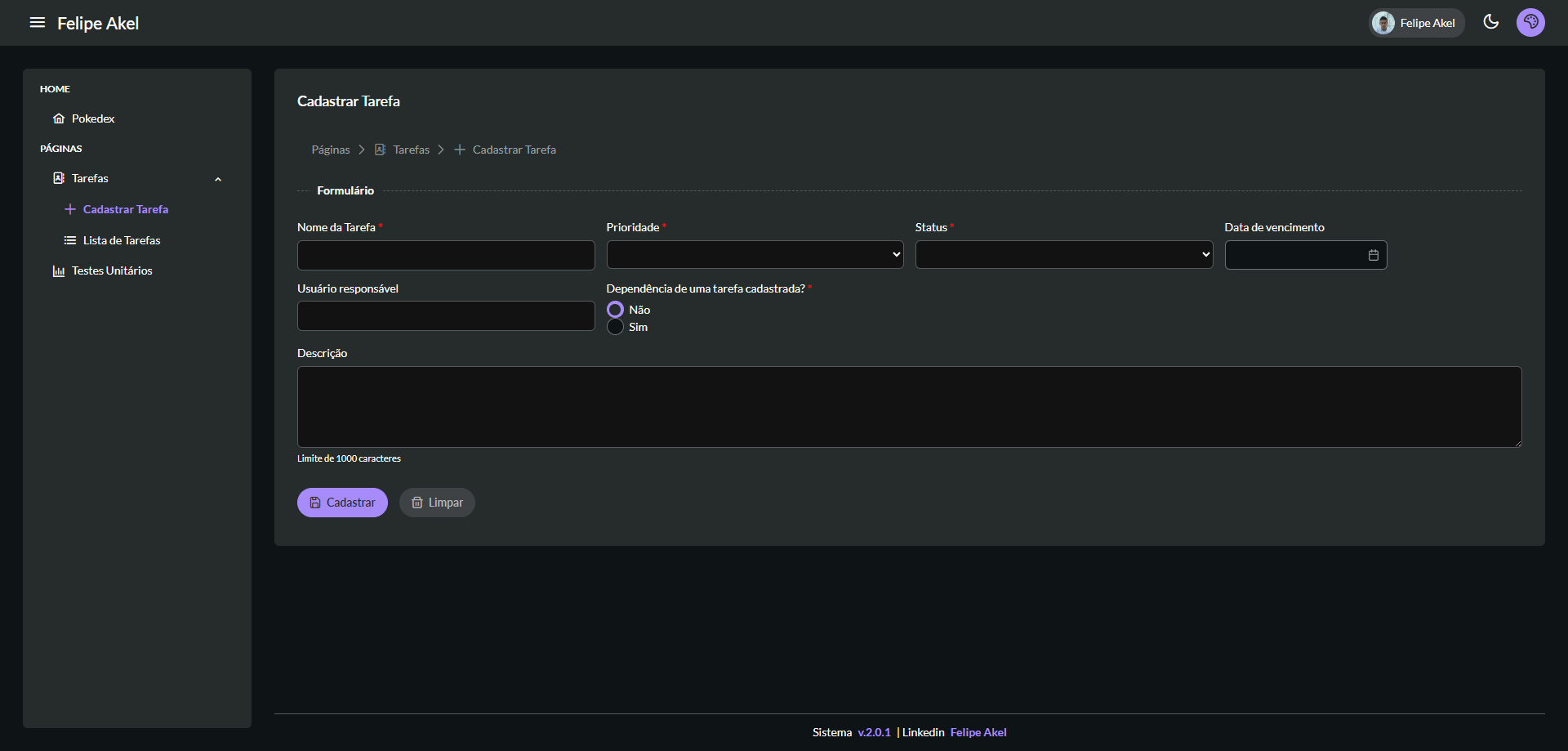Open the Status dropdown
Viewport: 1568px width, 751px height.
pos(1063,255)
